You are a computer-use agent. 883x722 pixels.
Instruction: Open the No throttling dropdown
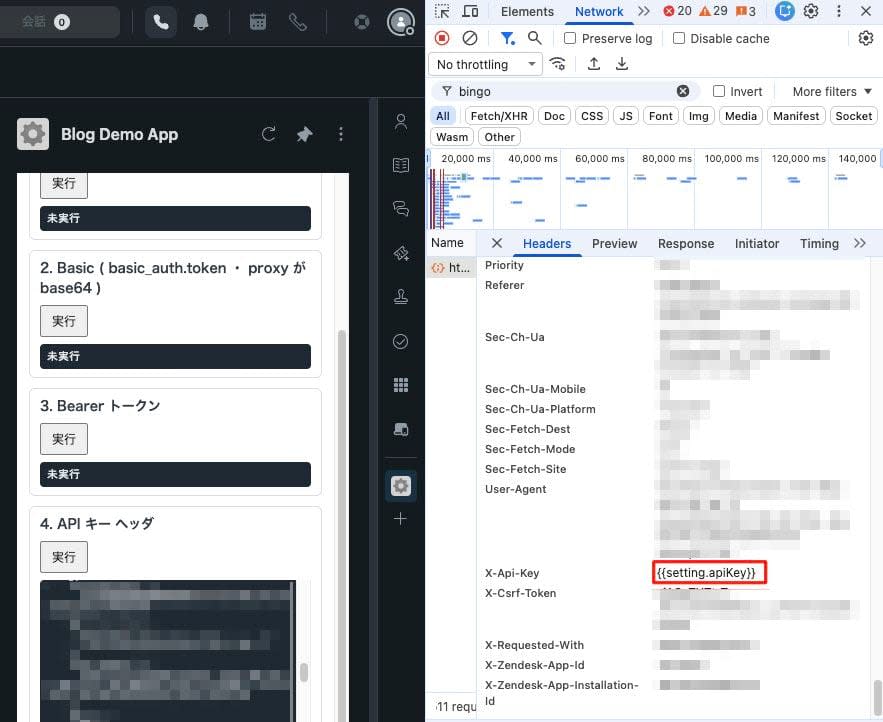pos(485,64)
